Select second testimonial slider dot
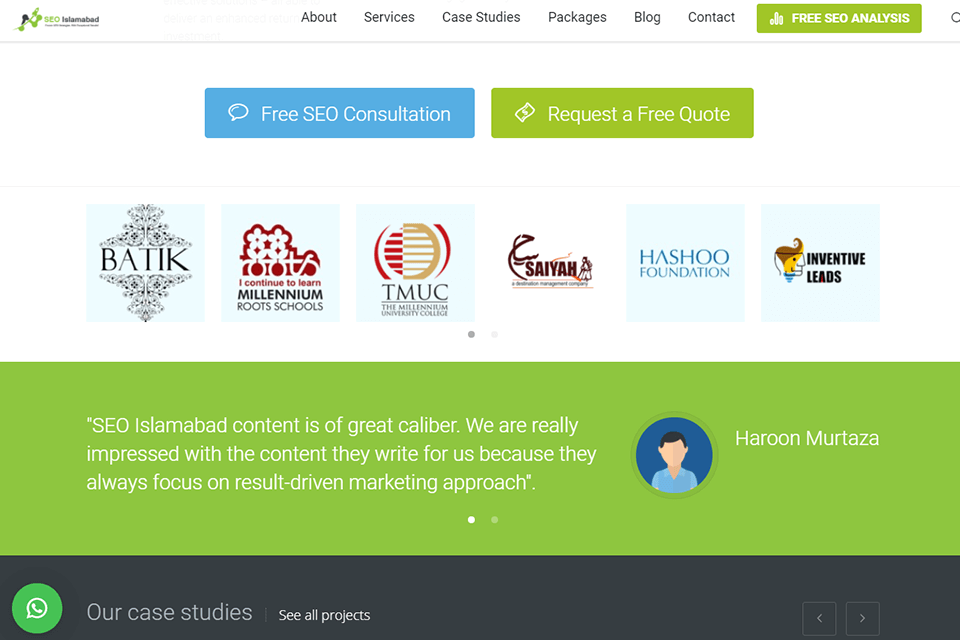The width and height of the screenshot is (960, 640). pos(495,520)
